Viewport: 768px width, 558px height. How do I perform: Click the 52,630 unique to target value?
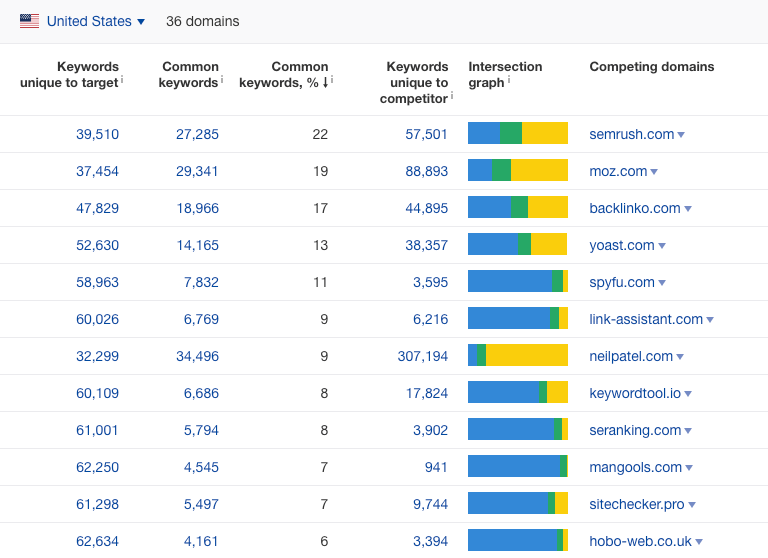coord(97,245)
